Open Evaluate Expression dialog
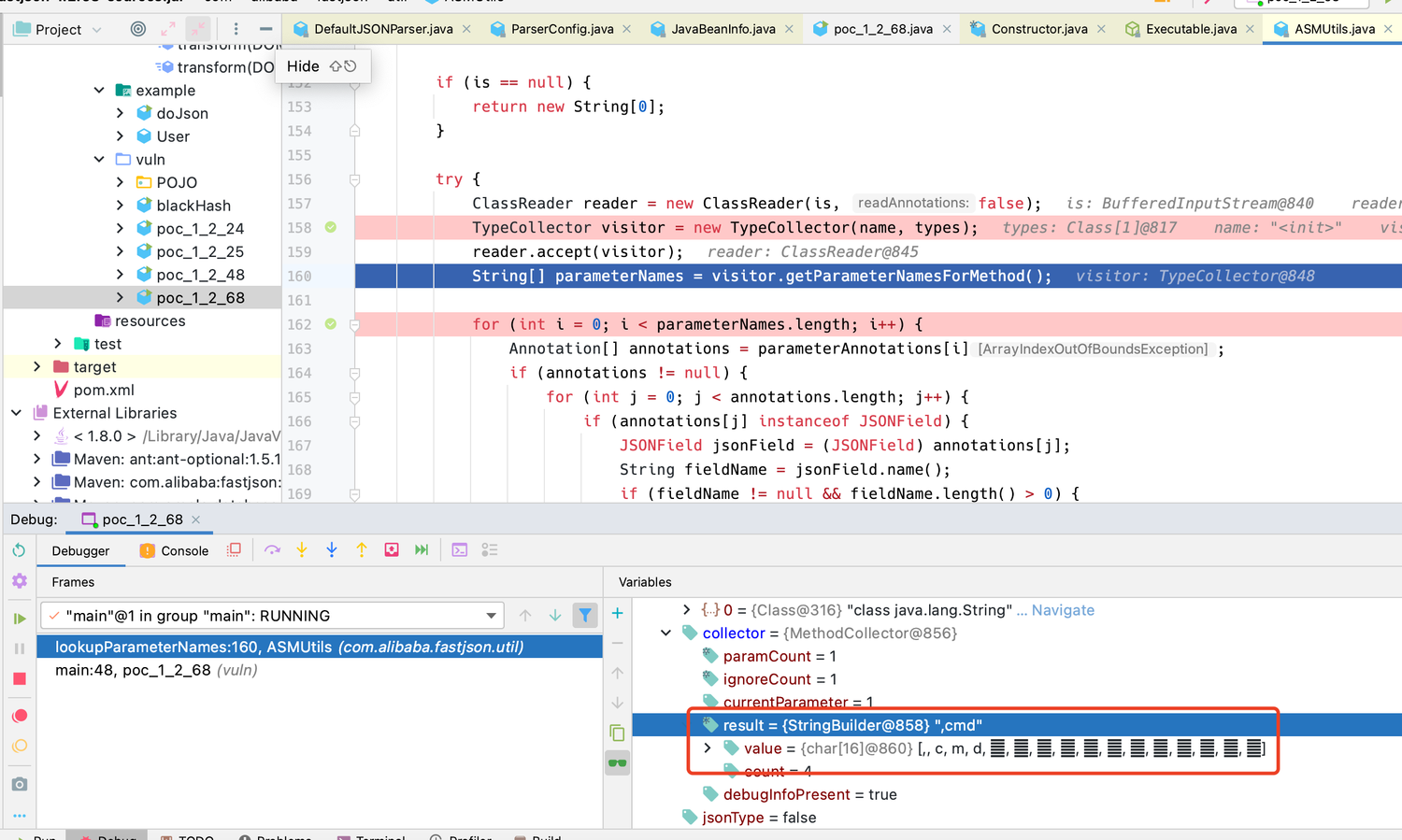The image size is (1402, 840). [459, 550]
